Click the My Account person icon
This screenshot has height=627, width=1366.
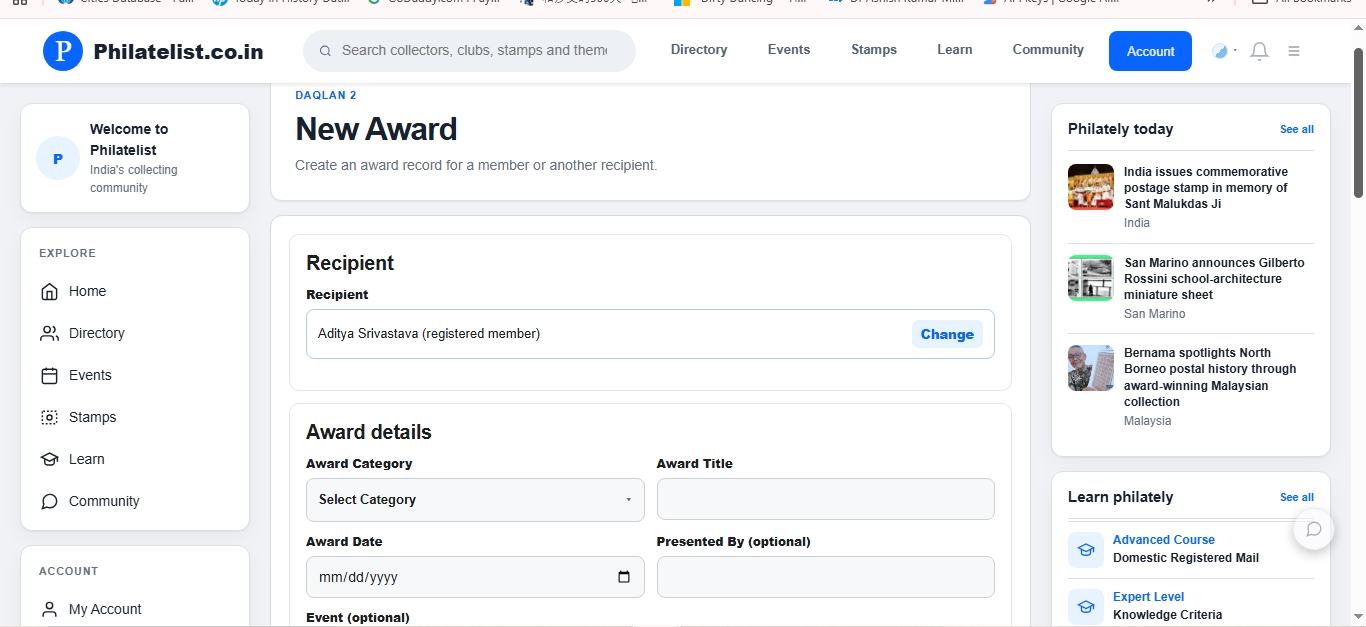pos(49,609)
